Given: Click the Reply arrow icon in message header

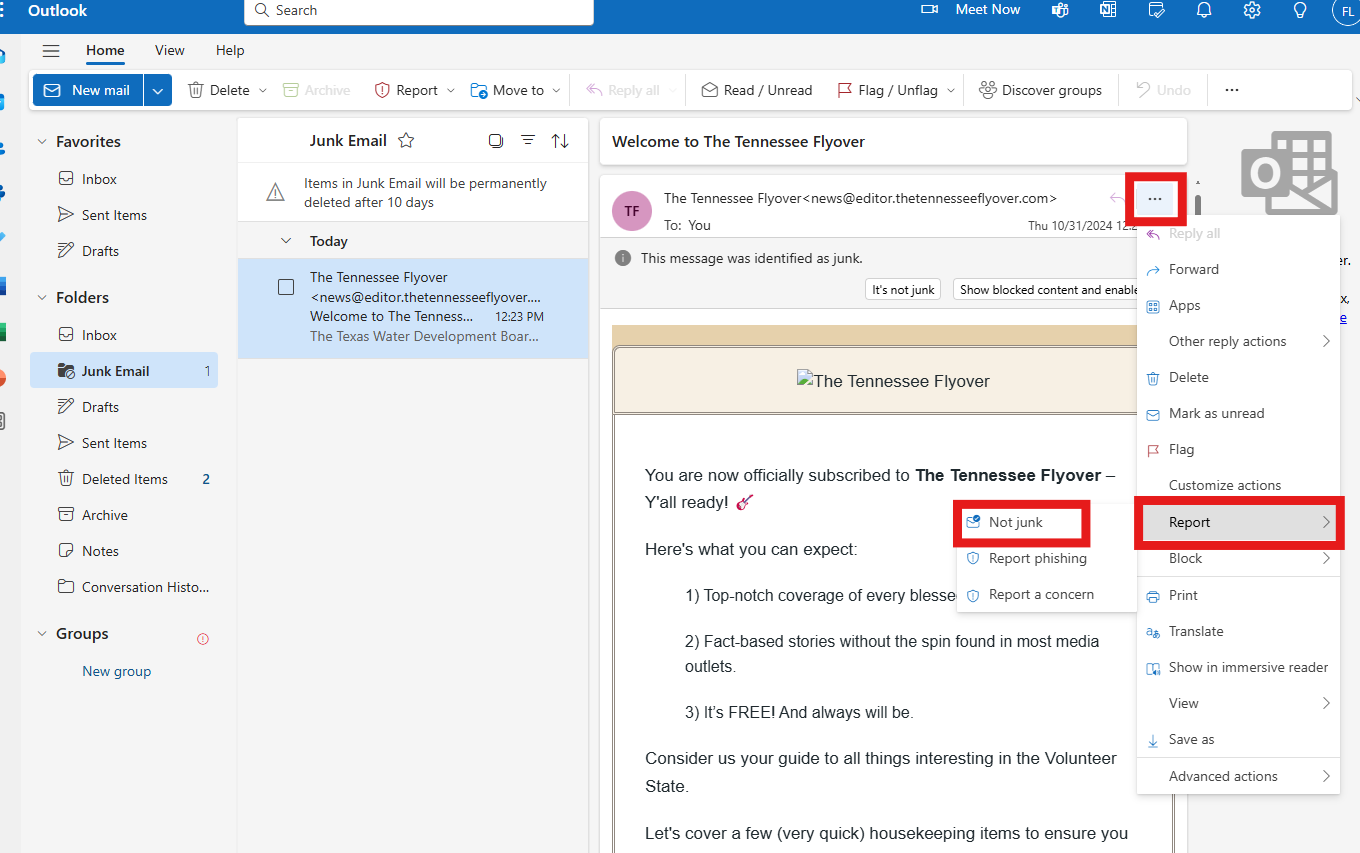Looking at the screenshot, I should pyautogui.click(x=1117, y=199).
